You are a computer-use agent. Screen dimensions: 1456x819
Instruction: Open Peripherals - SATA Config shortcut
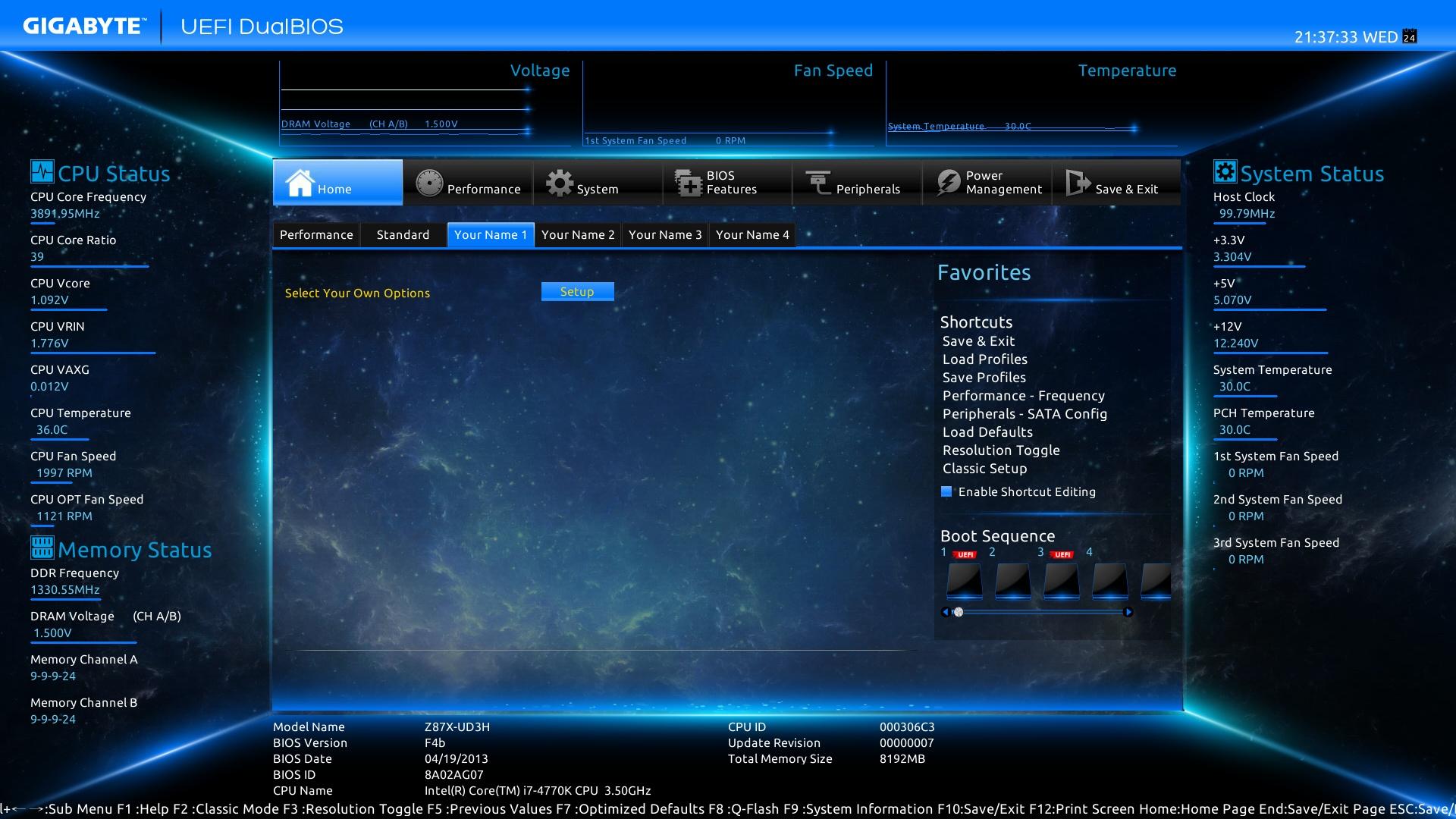click(1025, 414)
